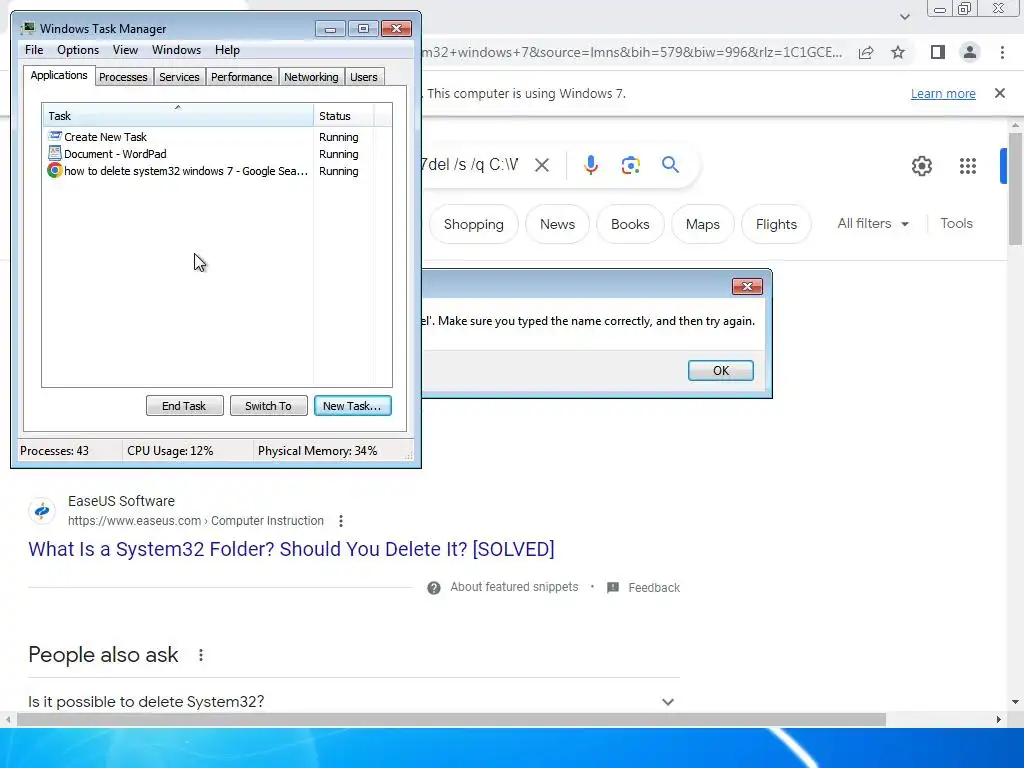Click the blue search magnifier icon
The image size is (1024, 768).
(x=670, y=165)
